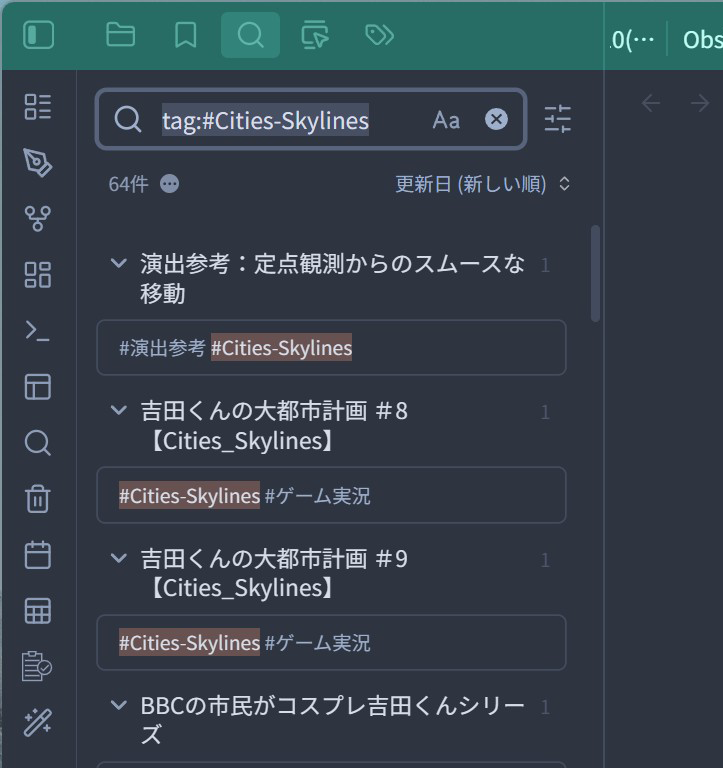Collapse the 演出参考：定点観測 result
The height and width of the screenshot is (768, 723).
point(119,264)
